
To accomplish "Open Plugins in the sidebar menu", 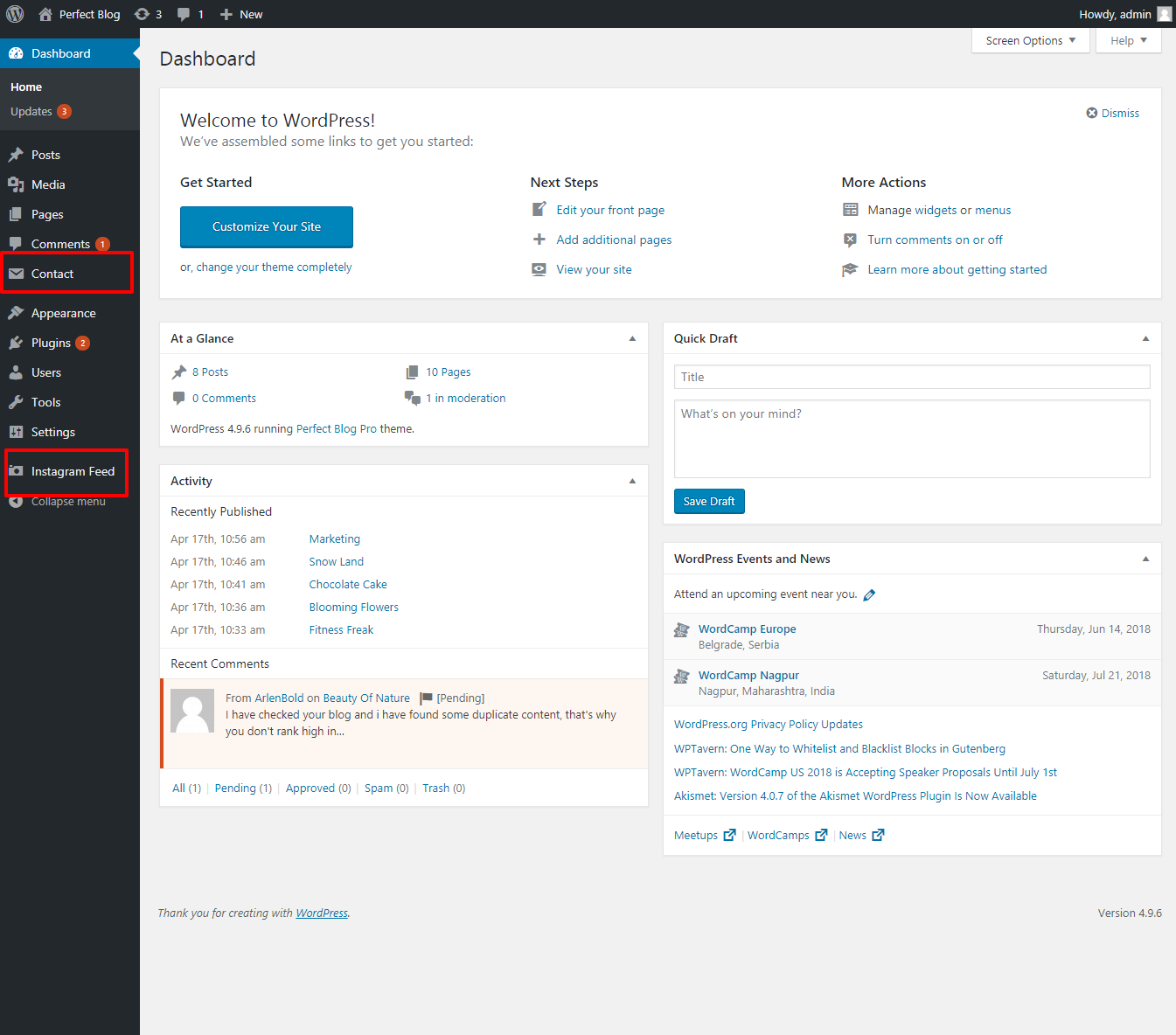I will pos(51,343).
